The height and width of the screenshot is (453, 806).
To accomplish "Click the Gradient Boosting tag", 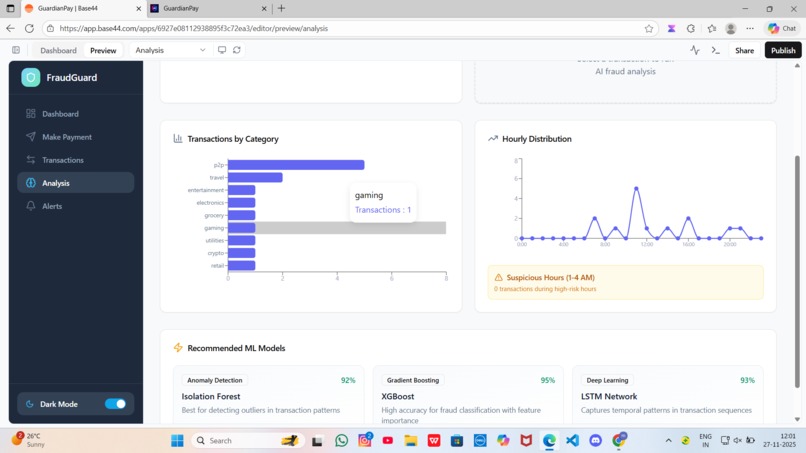I will pos(413,380).
